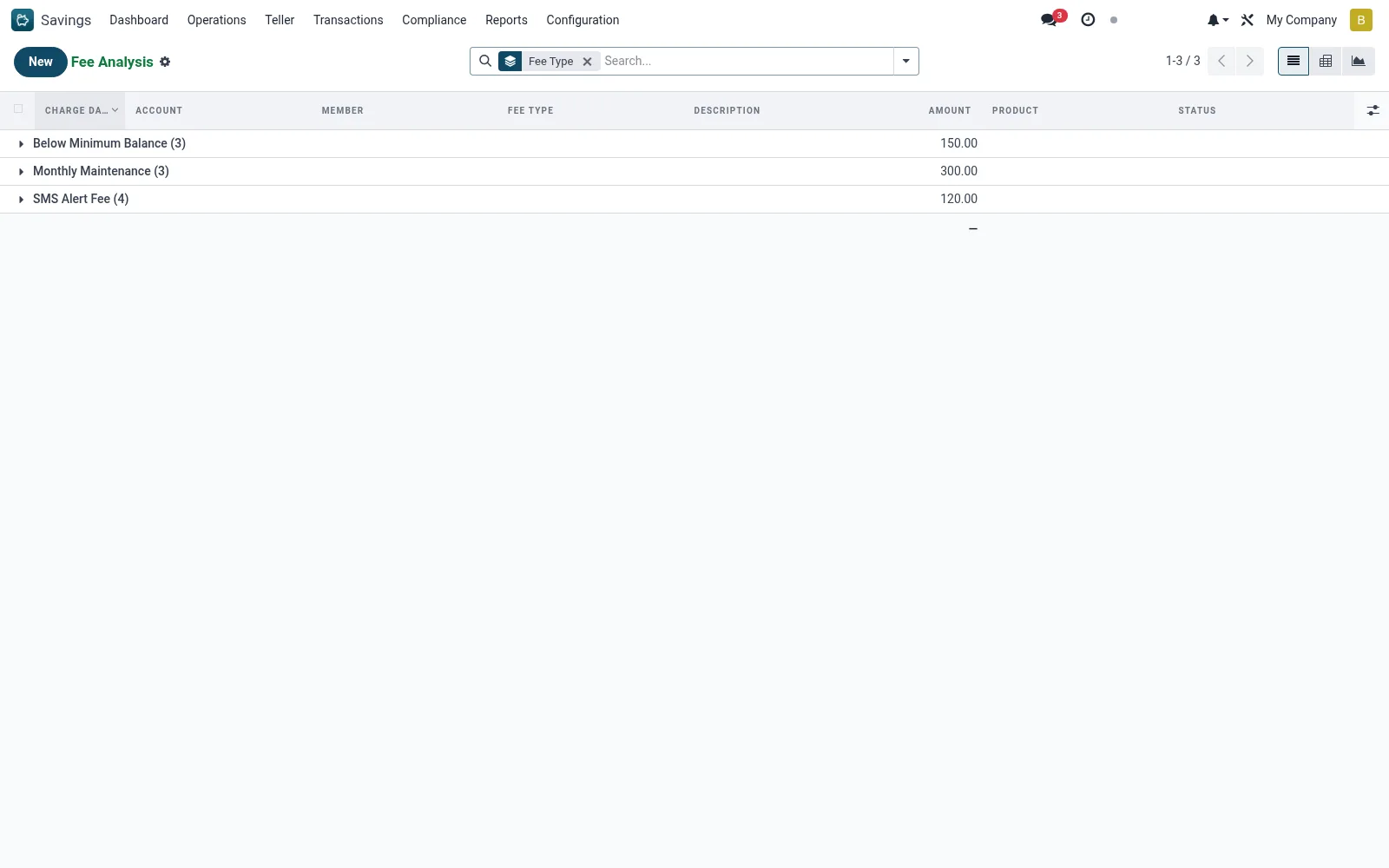Tick the select-all records checkbox
The height and width of the screenshot is (868, 1389).
click(18, 109)
